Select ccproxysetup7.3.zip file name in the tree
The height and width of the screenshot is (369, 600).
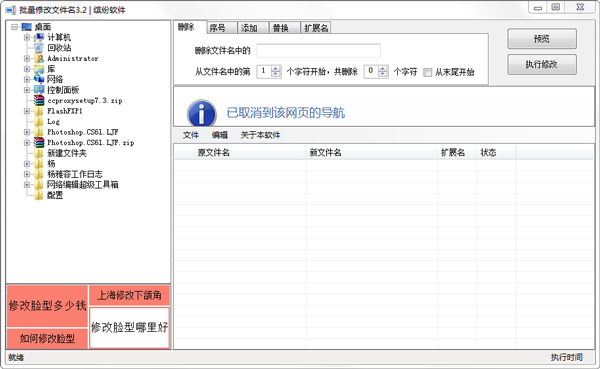point(85,101)
